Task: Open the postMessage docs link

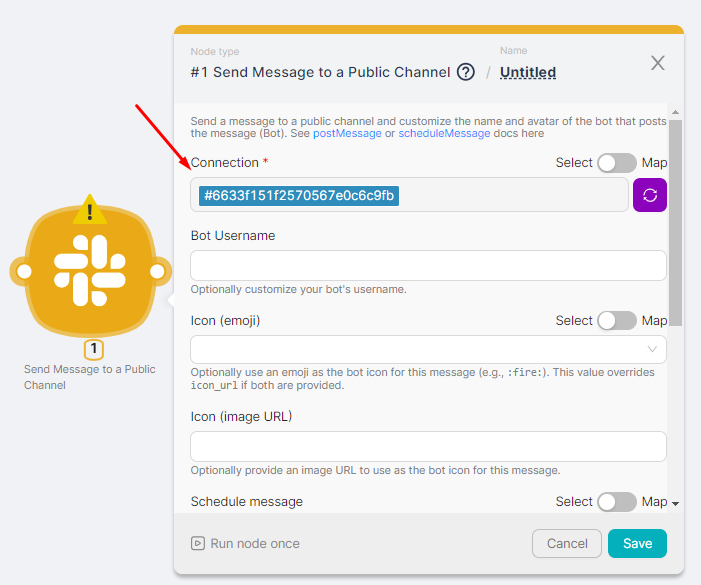Action: click(x=347, y=133)
